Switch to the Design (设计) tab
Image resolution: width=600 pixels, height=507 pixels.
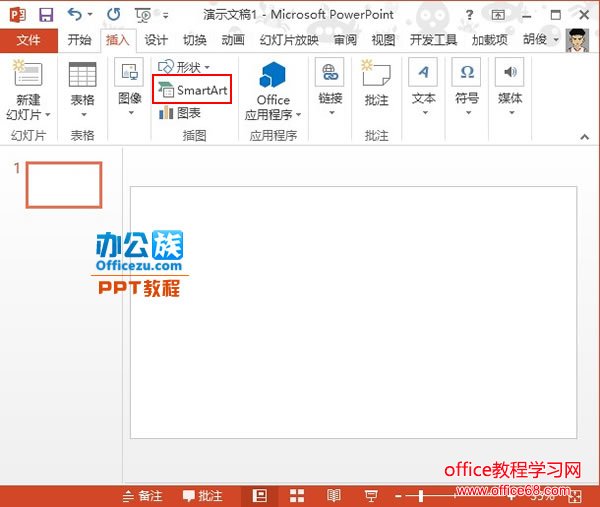(x=156, y=40)
